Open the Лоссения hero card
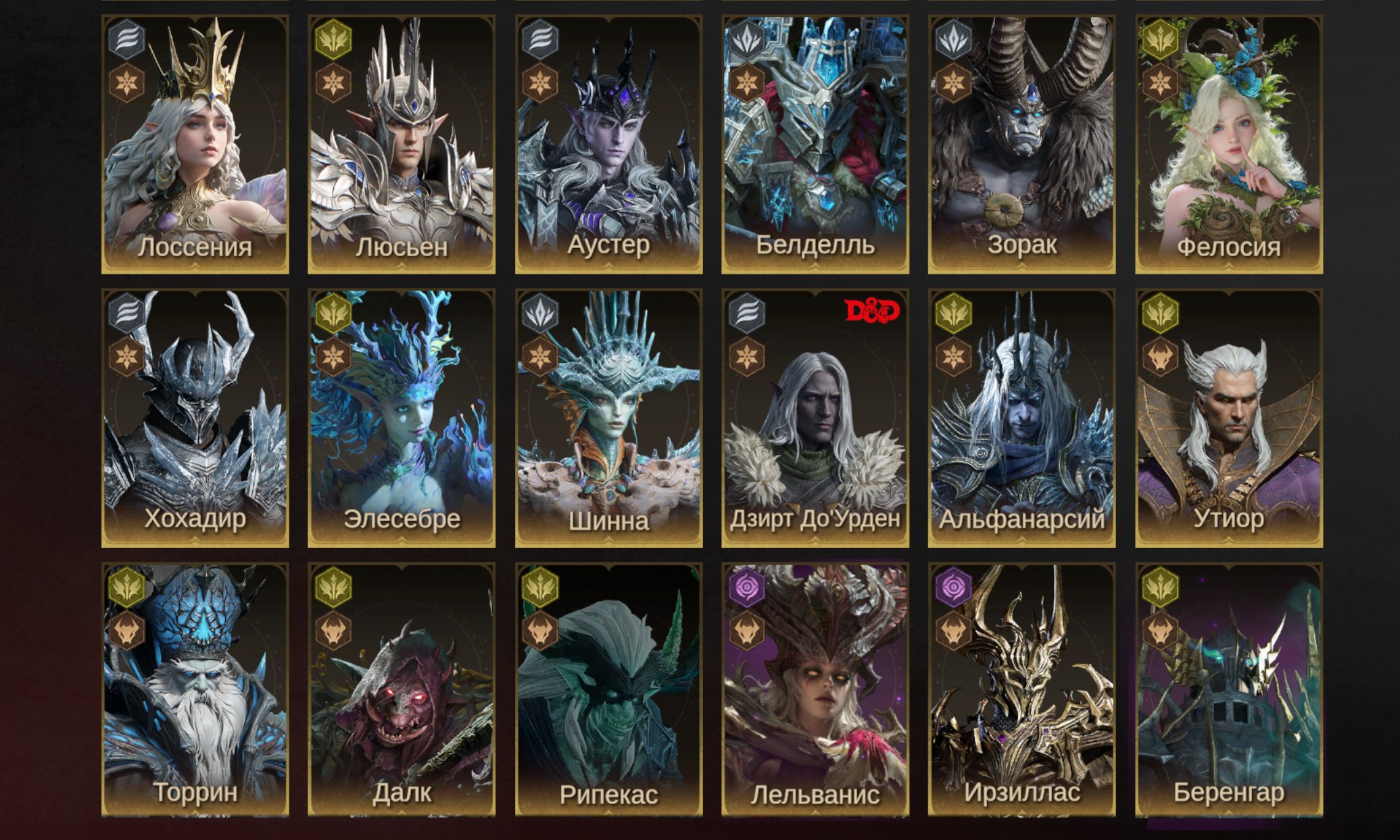Screen dimensions: 1400x840 tap(195, 144)
